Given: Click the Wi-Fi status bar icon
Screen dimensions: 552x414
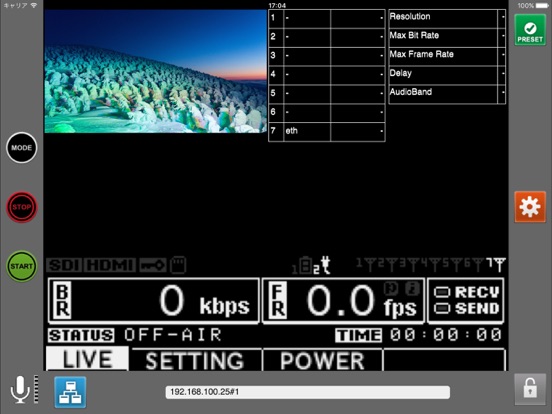Looking at the screenshot, I should tap(34, 5).
